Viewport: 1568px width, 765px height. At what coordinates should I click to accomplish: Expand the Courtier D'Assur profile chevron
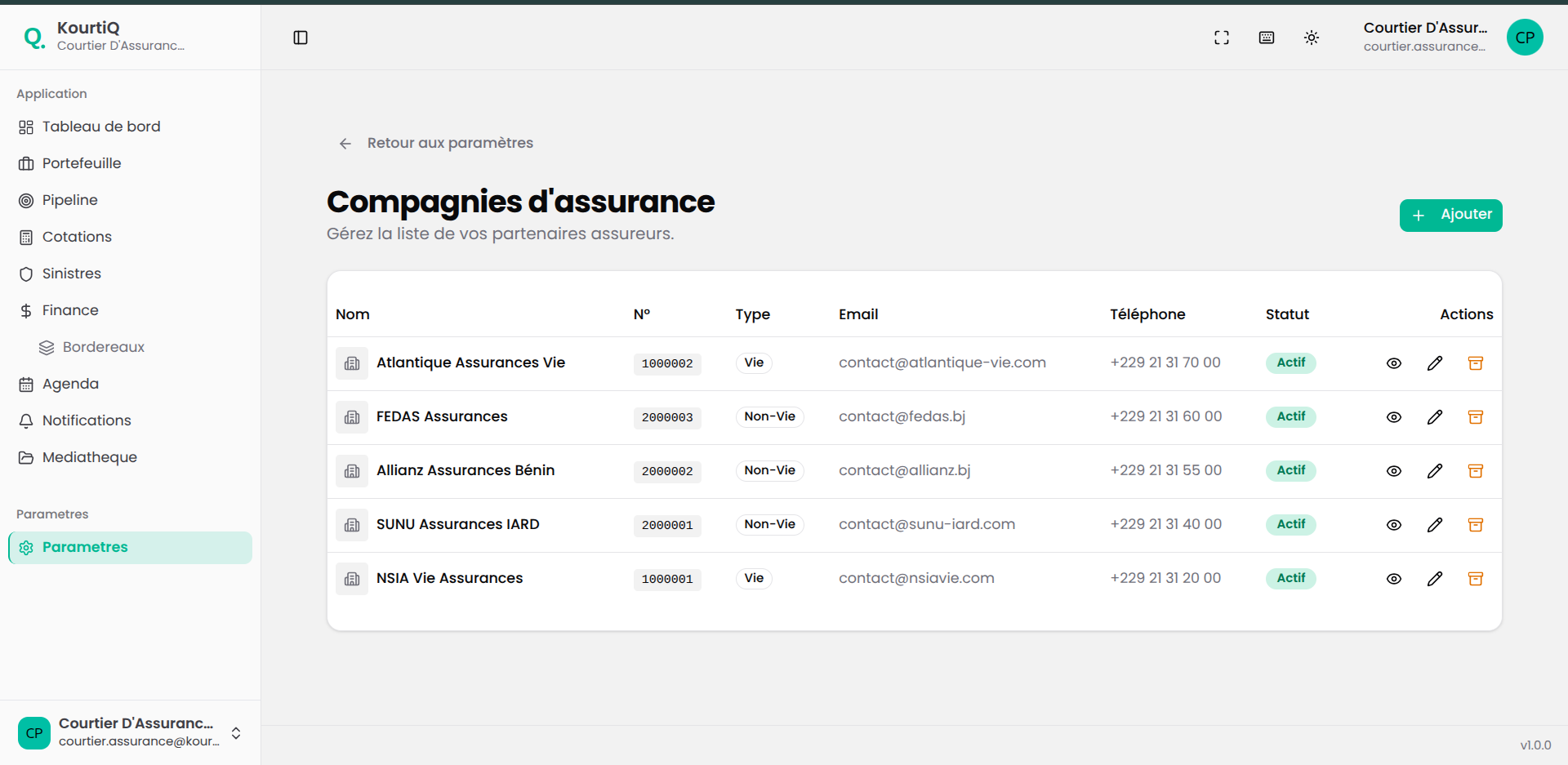[235, 733]
